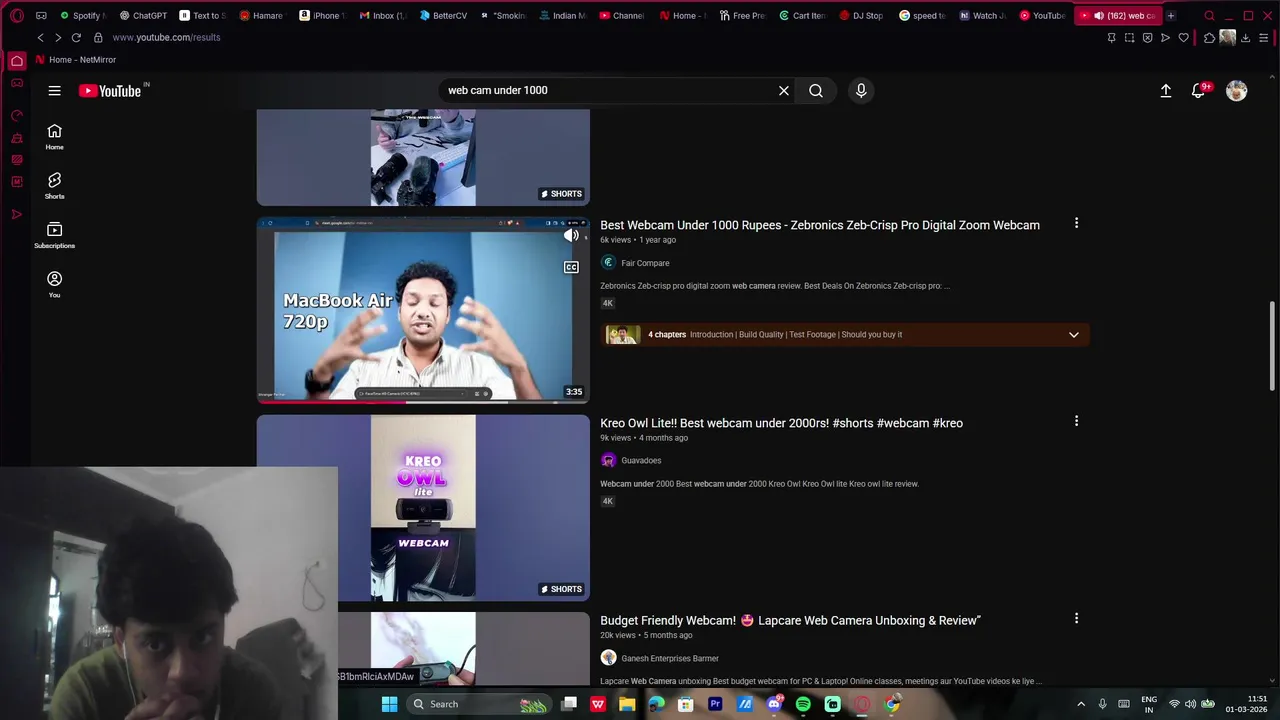Open the Create upload icon
Image resolution: width=1280 pixels, height=720 pixels.
pyautogui.click(x=1166, y=90)
